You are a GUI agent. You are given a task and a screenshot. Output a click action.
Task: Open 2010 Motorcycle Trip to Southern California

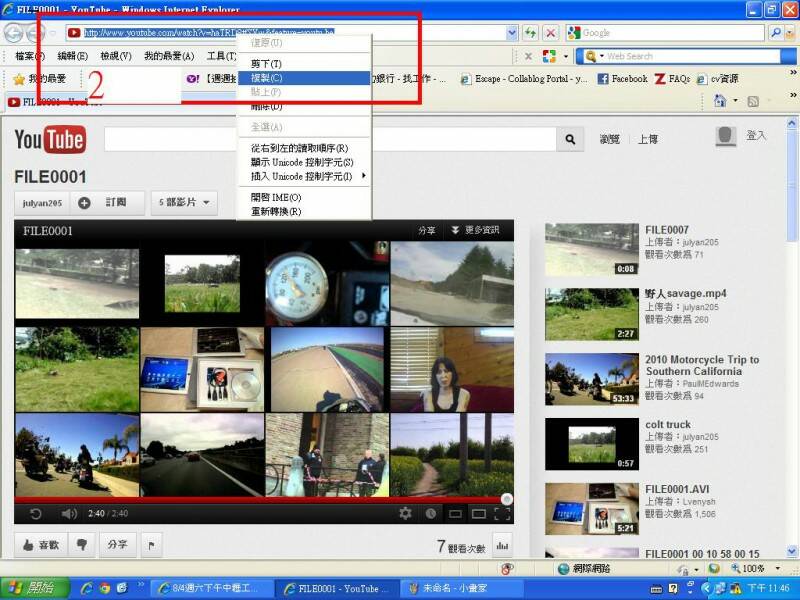(702, 365)
